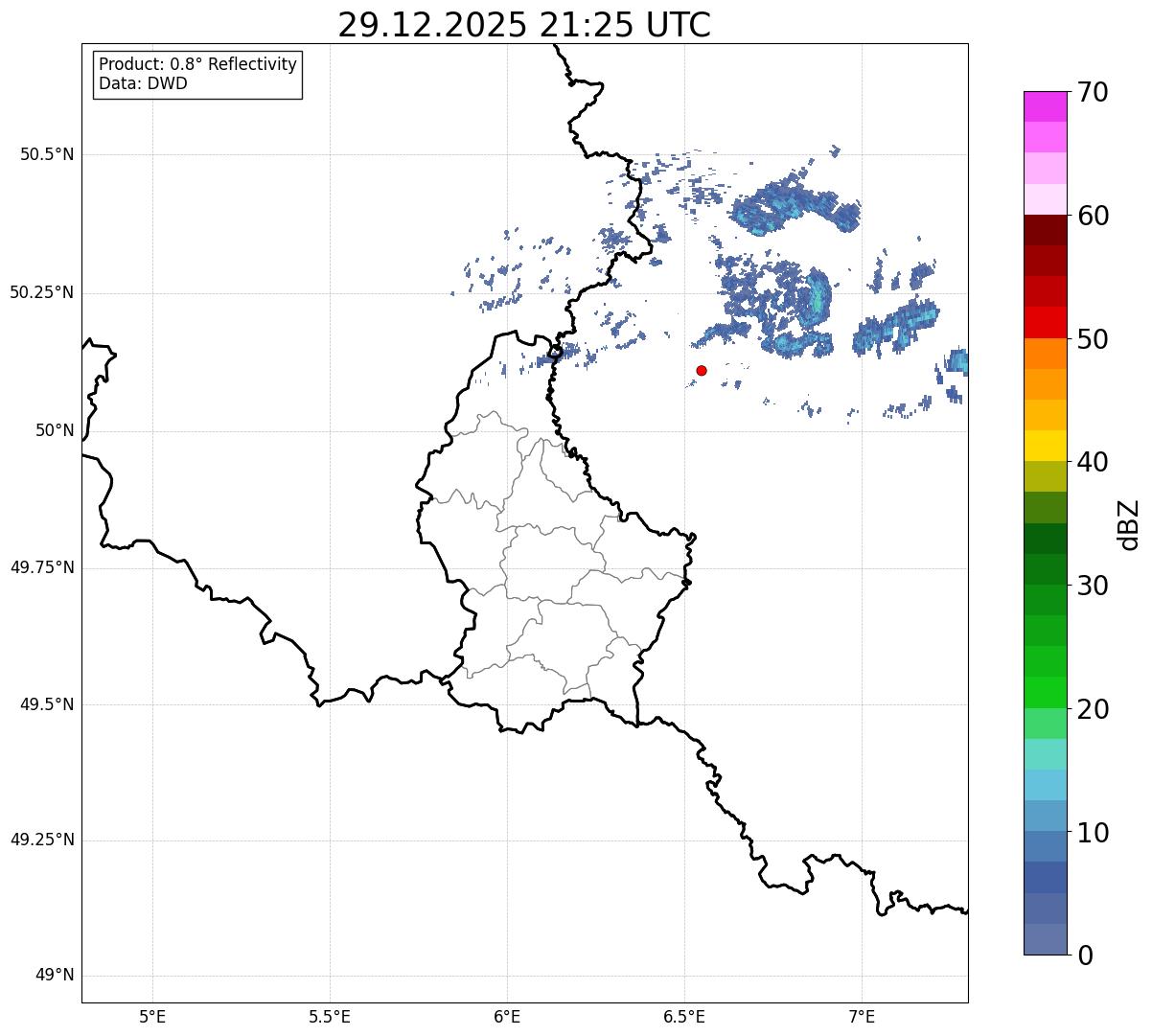Click the grey-blue swatch at the colorbar bottom
Image resolution: width=1152 pixels, height=1036 pixels.
[x=1045, y=939]
